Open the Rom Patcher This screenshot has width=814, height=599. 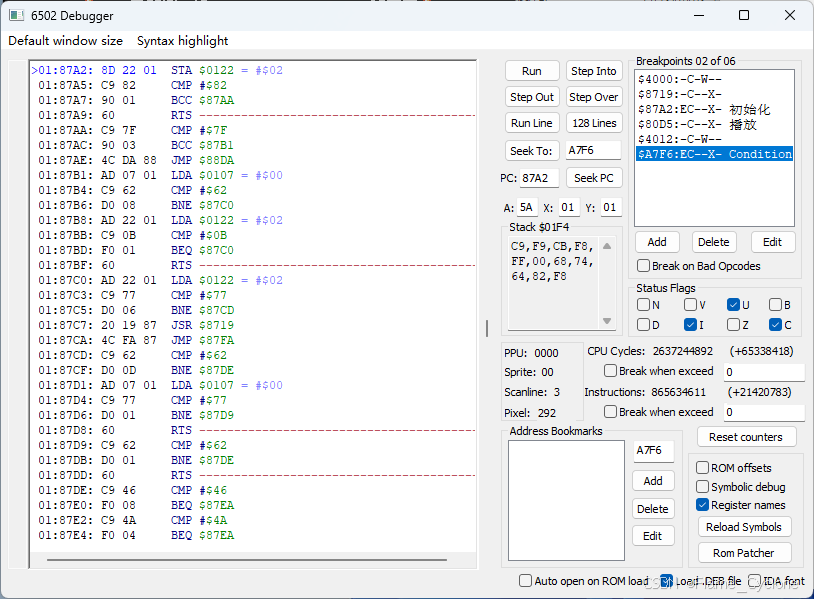pyautogui.click(x=743, y=553)
